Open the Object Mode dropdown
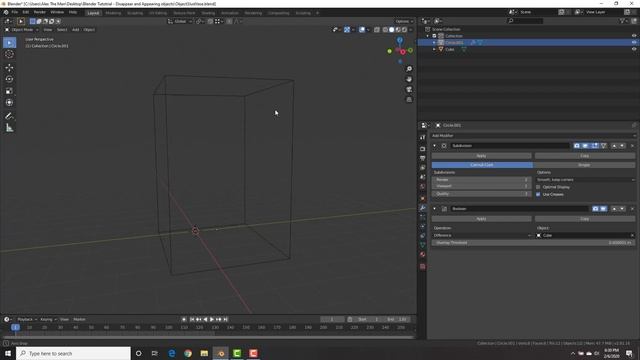The width and height of the screenshot is (640, 360). 22,30
